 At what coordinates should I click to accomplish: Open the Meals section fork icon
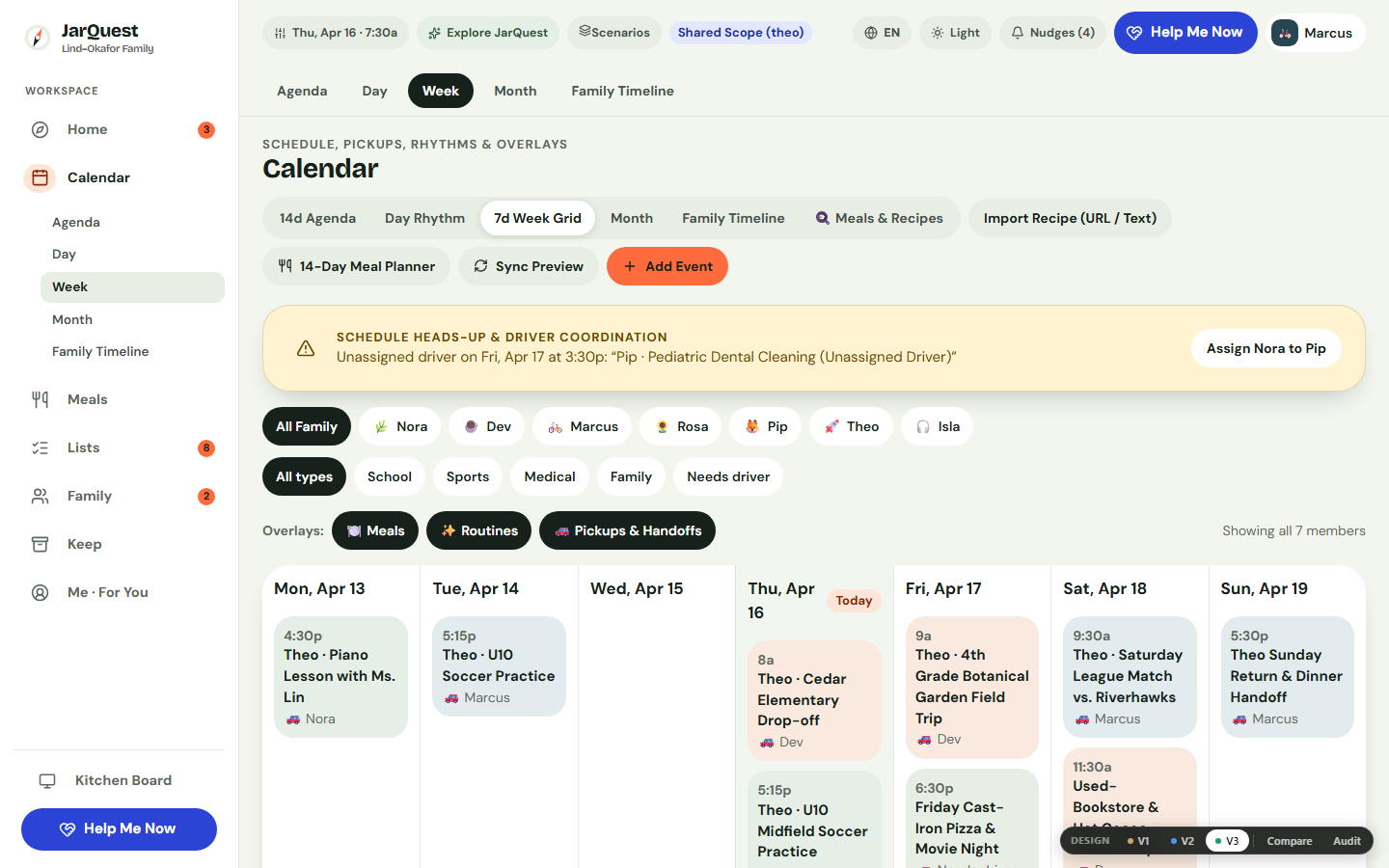pyautogui.click(x=40, y=399)
